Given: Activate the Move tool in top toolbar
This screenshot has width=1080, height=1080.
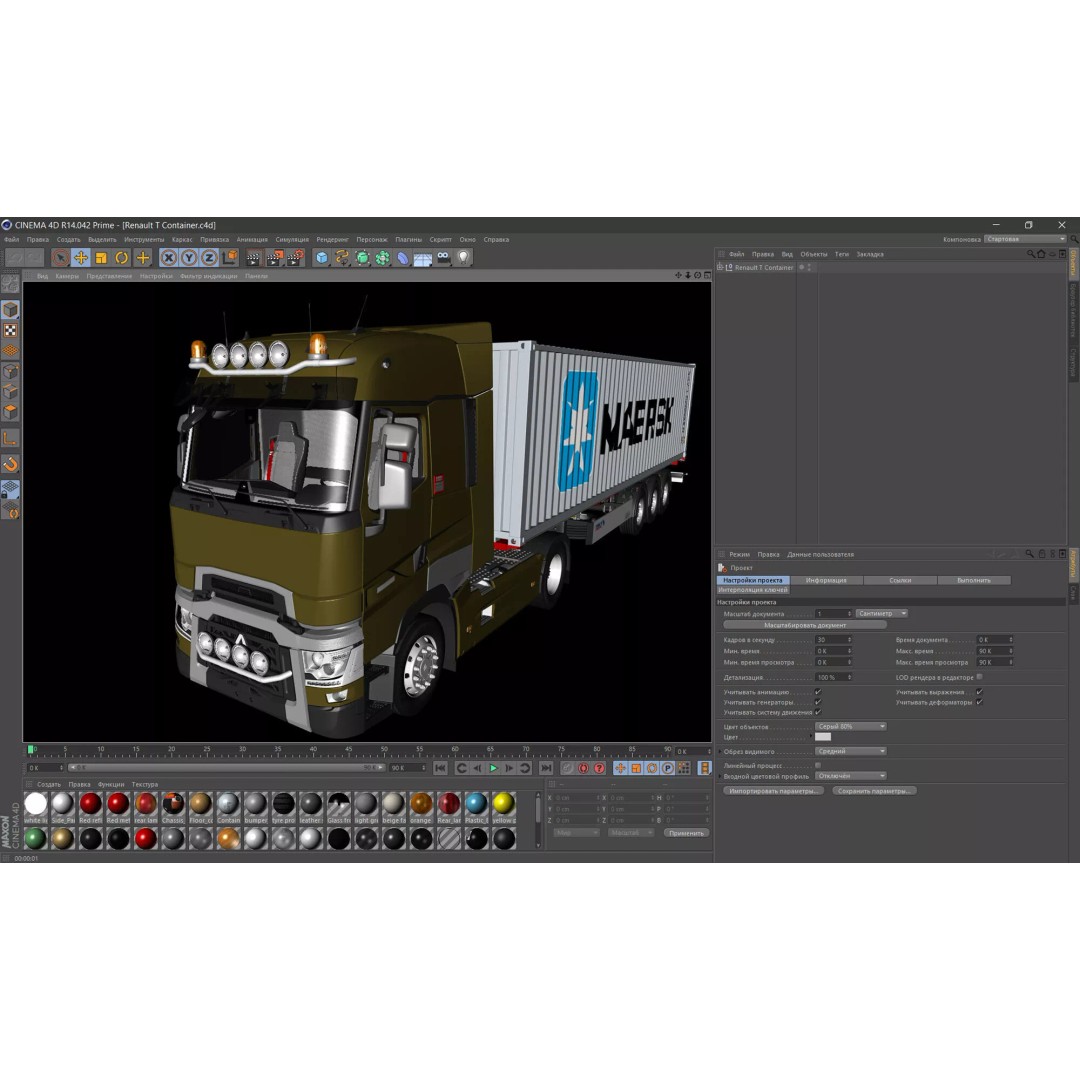Looking at the screenshot, I should tap(81, 258).
